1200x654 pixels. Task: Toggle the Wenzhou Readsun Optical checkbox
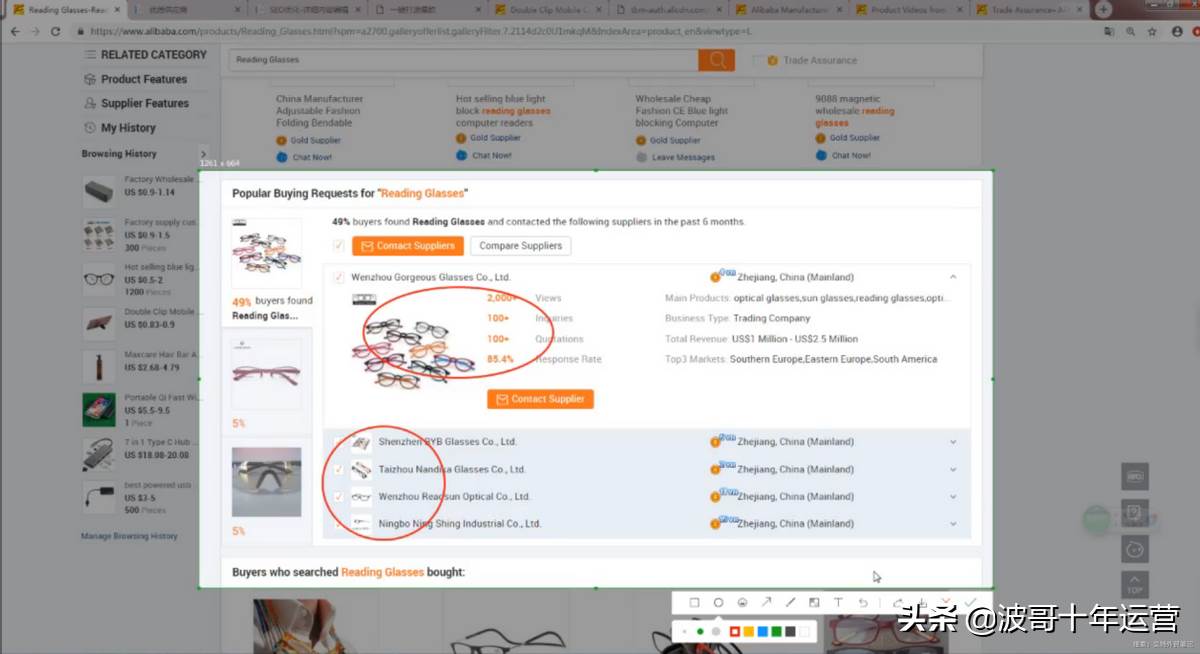(x=339, y=497)
